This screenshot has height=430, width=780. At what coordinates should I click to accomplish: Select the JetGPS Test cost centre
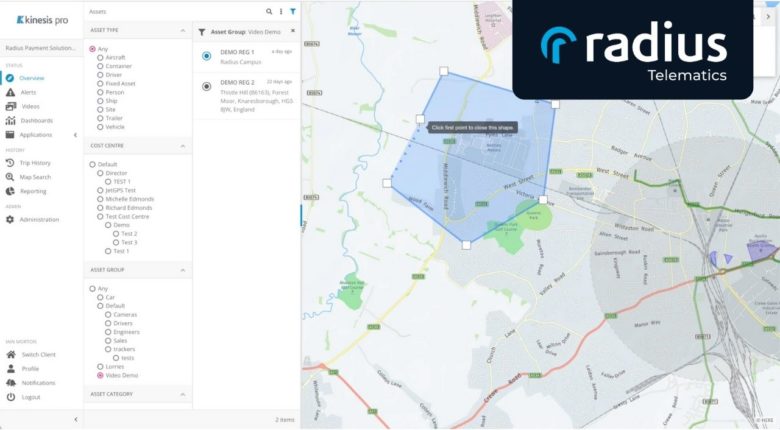pyautogui.click(x=100, y=190)
